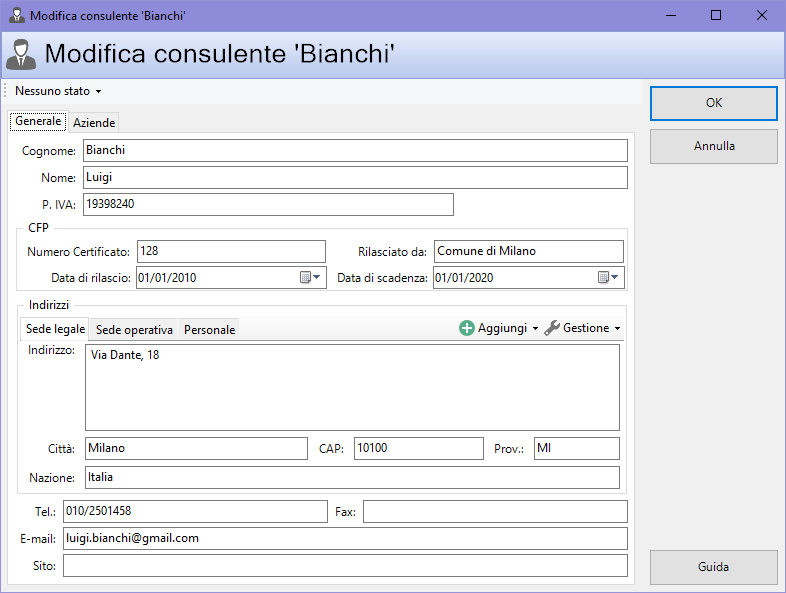Click the empty Fax field
This screenshot has height=593, width=786.
click(494, 512)
